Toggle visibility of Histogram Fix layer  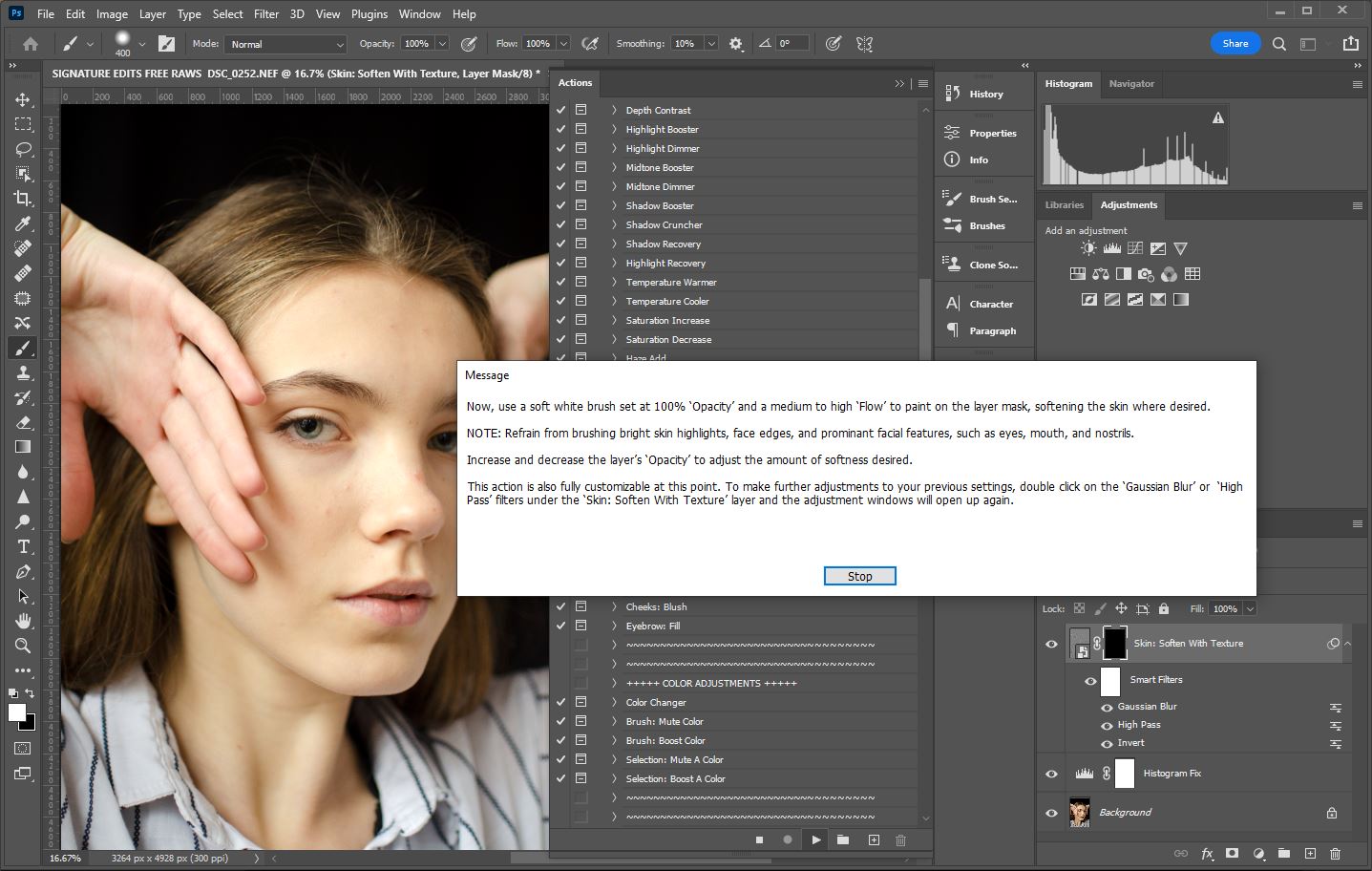pyautogui.click(x=1051, y=774)
